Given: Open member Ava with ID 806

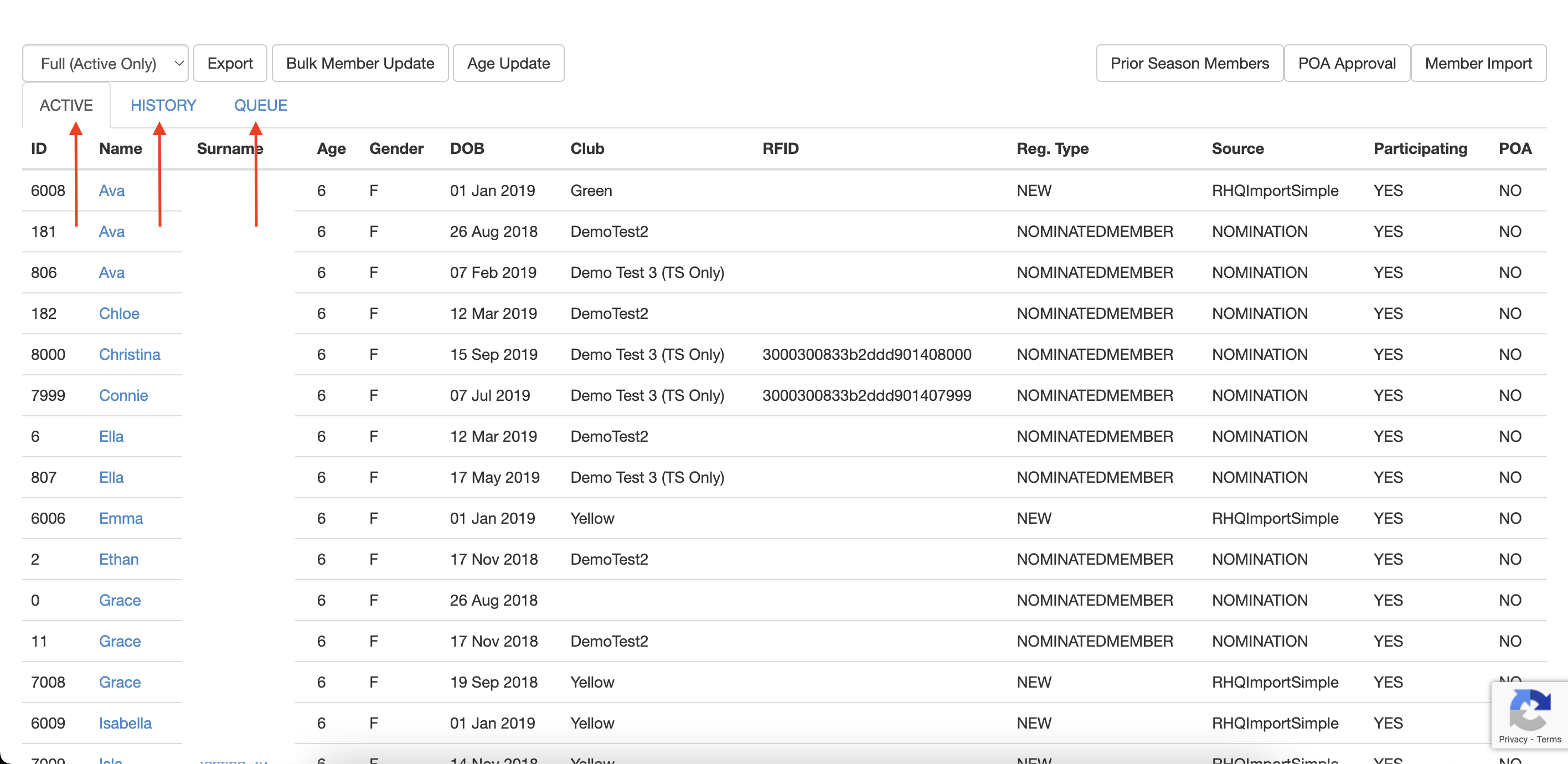Looking at the screenshot, I should click(x=112, y=272).
